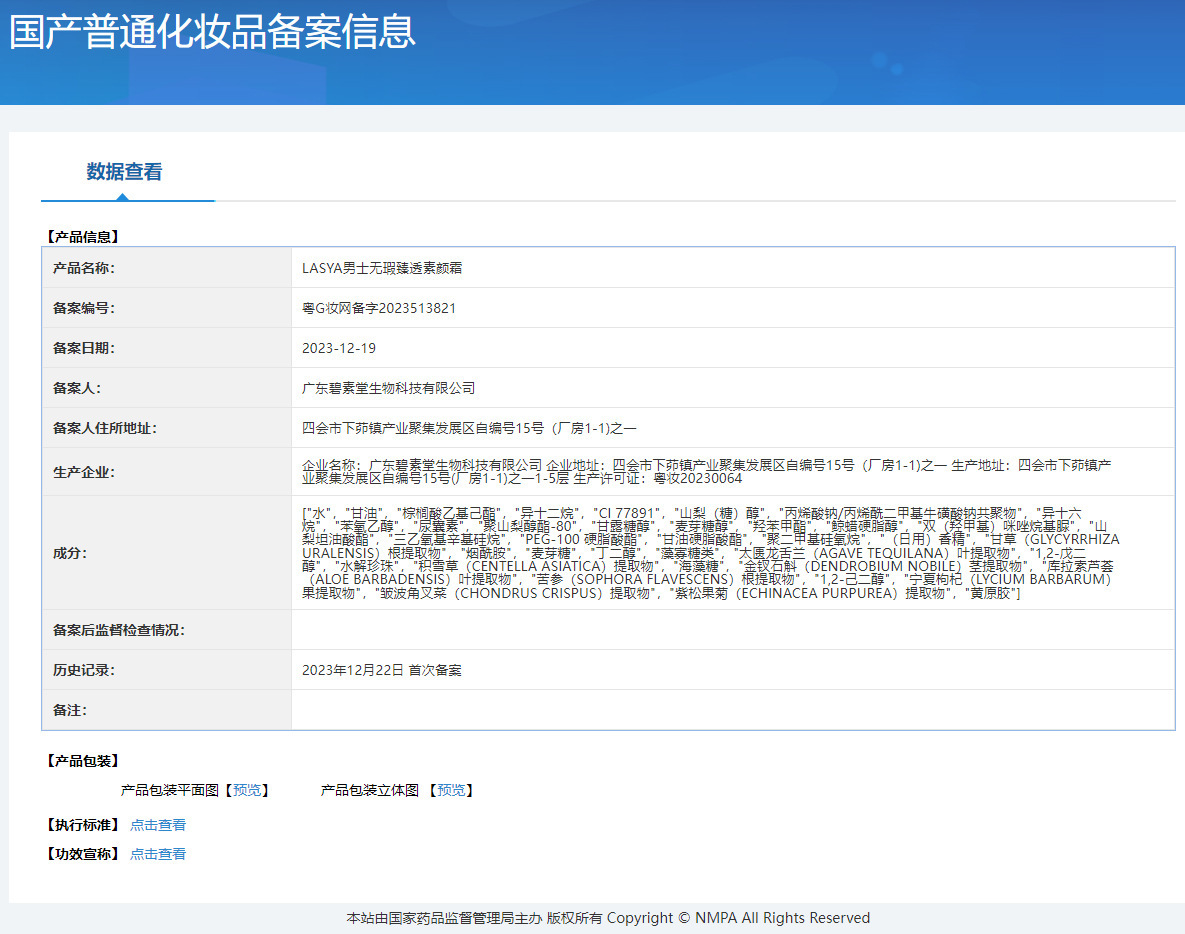Click 点击查看 next to 执行标准
This screenshot has height=934, width=1185.
(x=158, y=825)
